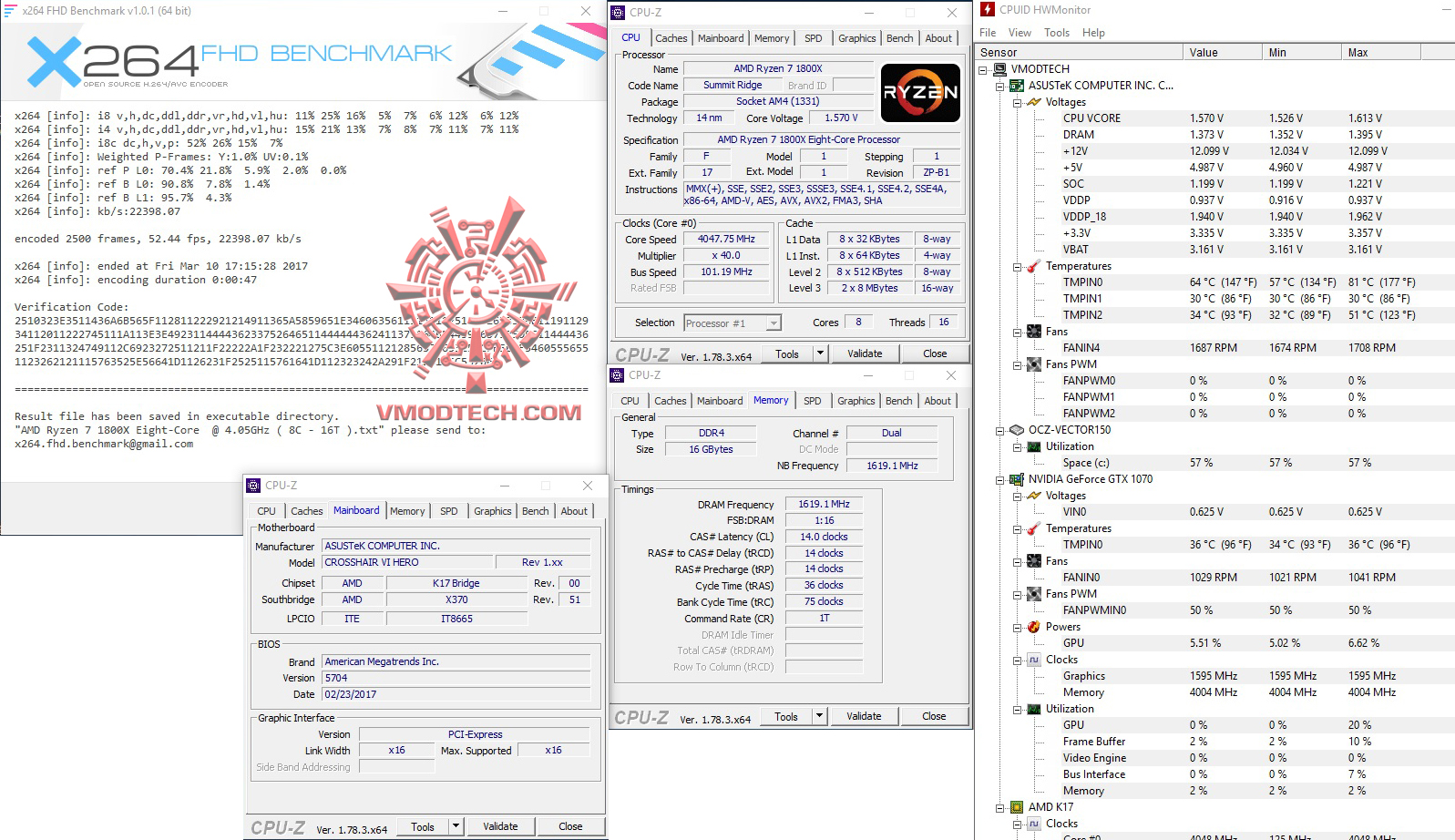The image size is (1455, 840).
Task: Click the Ryzen logo in CPU-Z
Action: 920,92
